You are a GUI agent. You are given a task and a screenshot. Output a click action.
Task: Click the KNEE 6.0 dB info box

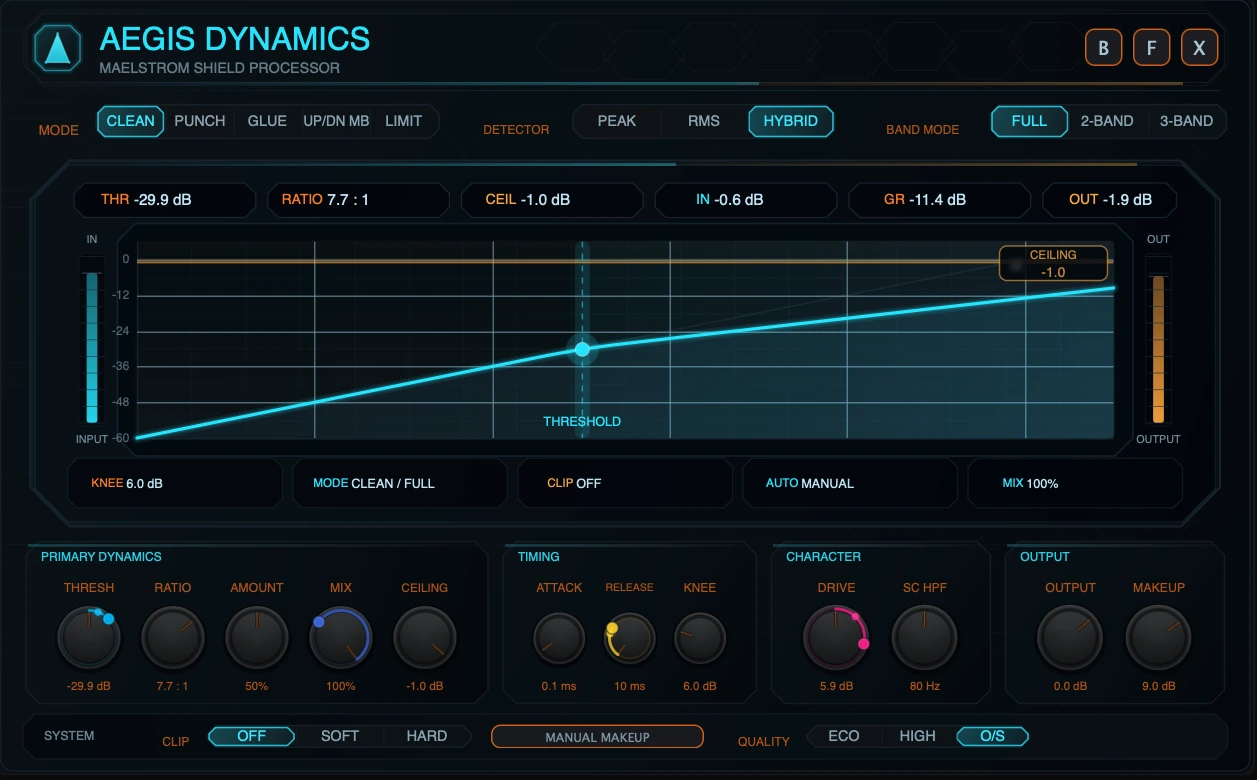(175, 483)
